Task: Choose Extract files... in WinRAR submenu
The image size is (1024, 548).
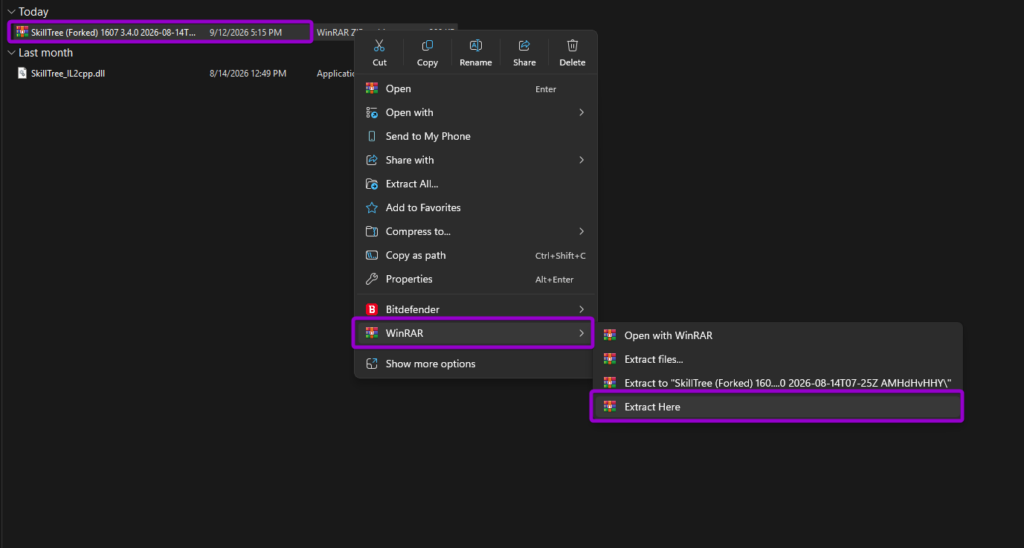Action: (x=777, y=359)
